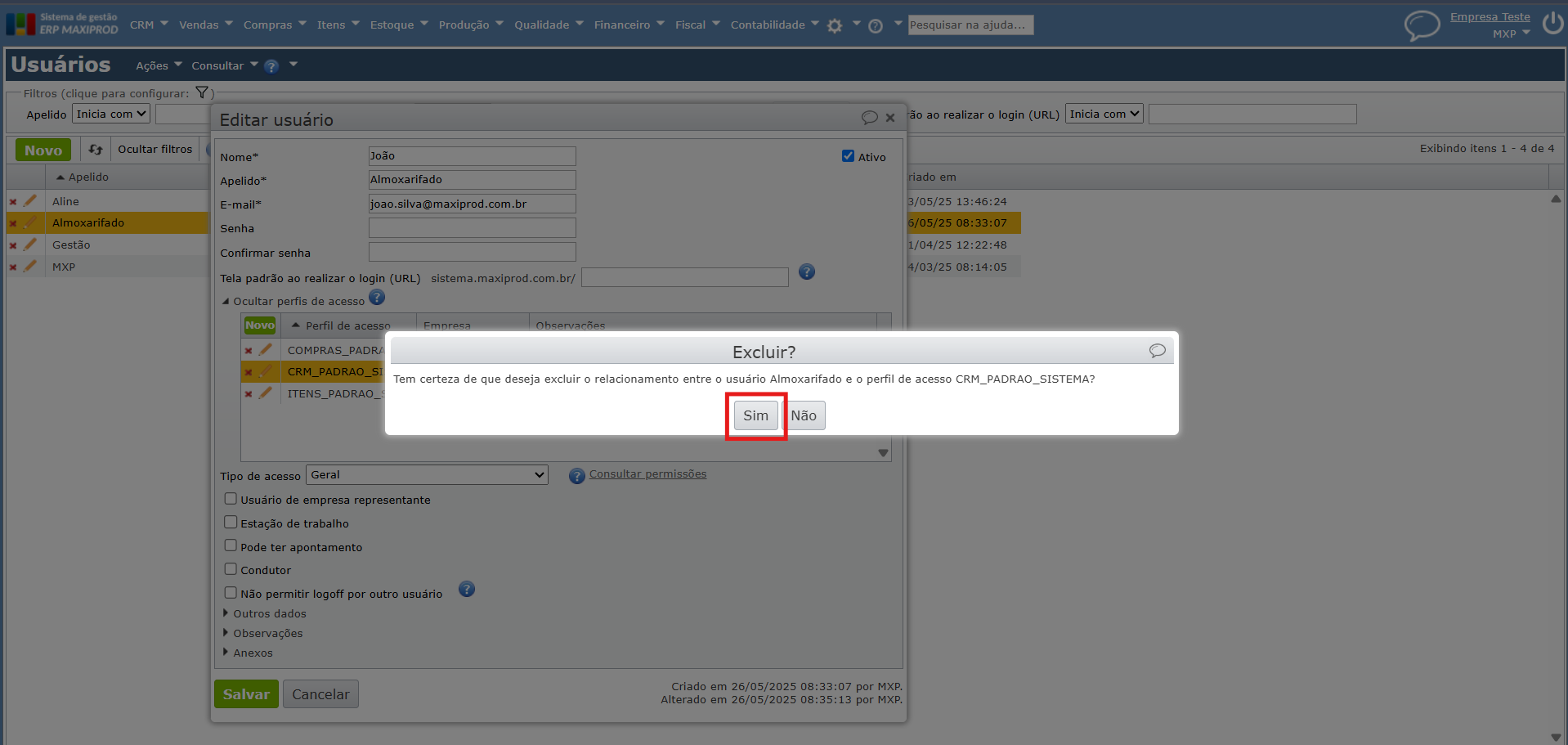Open the help question mark in top bar
The image size is (1568, 745).
875,25
